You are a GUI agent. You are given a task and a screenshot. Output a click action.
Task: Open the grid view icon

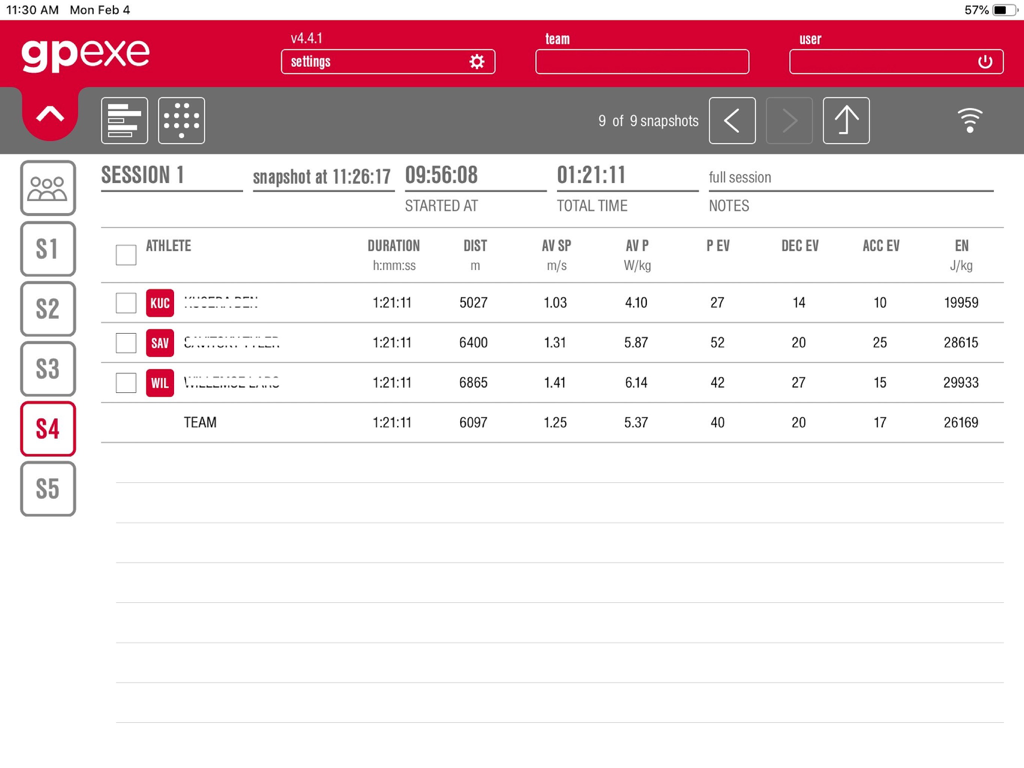pos(180,120)
